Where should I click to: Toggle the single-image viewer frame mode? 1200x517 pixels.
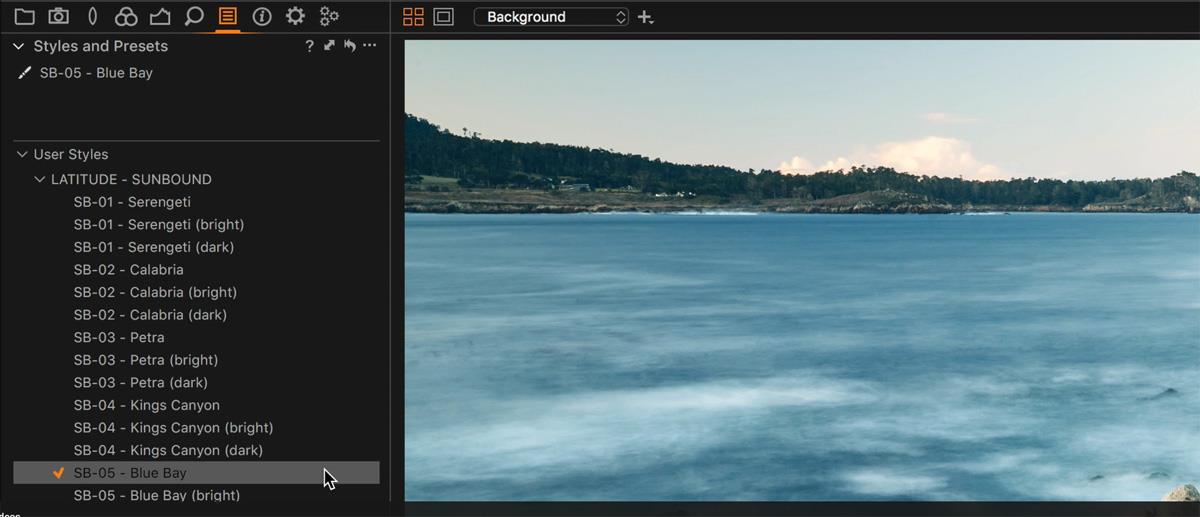click(x=443, y=17)
